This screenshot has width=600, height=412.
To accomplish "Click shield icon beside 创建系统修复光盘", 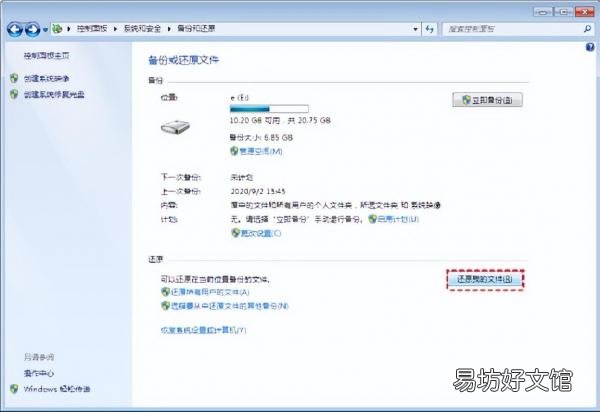I will pyautogui.click(x=14, y=94).
